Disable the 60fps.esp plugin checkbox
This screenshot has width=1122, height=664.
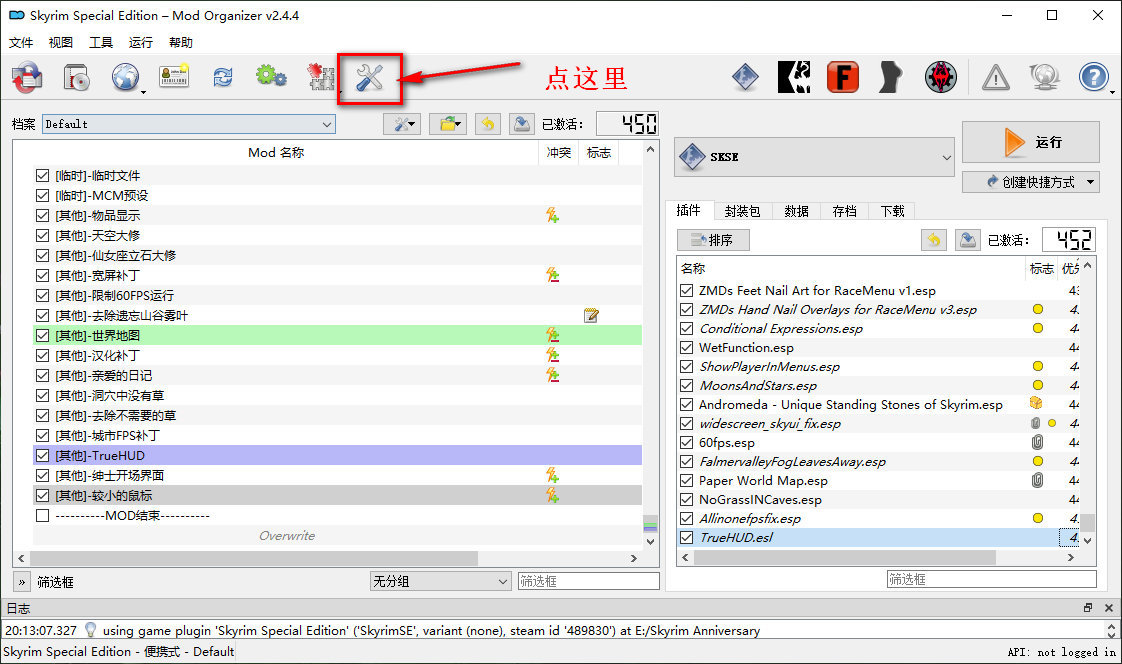click(x=686, y=442)
